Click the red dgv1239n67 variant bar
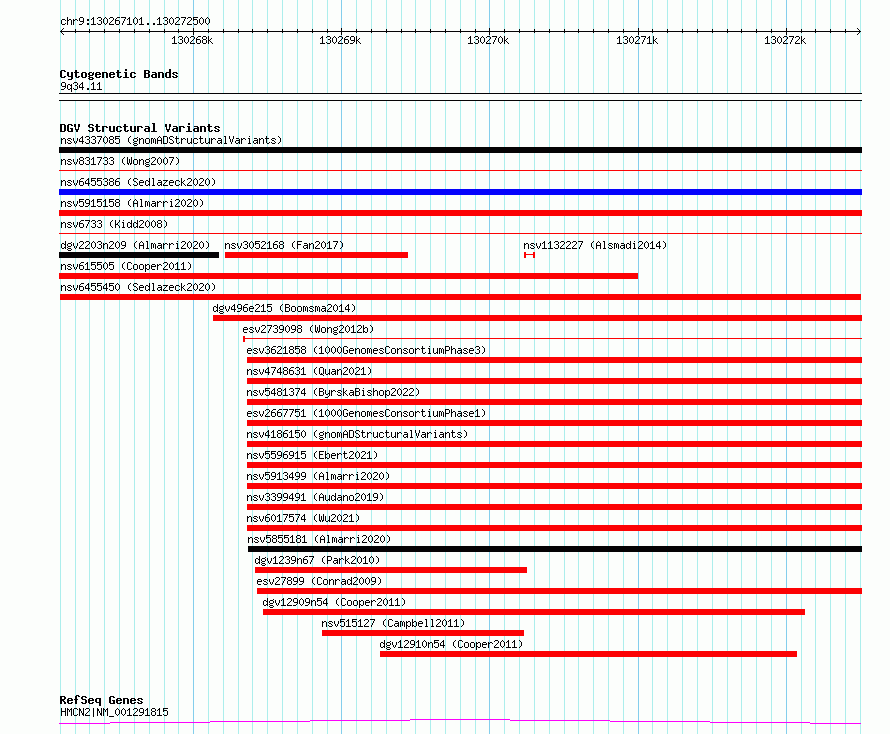The image size is (890, 734). point(391,570)
